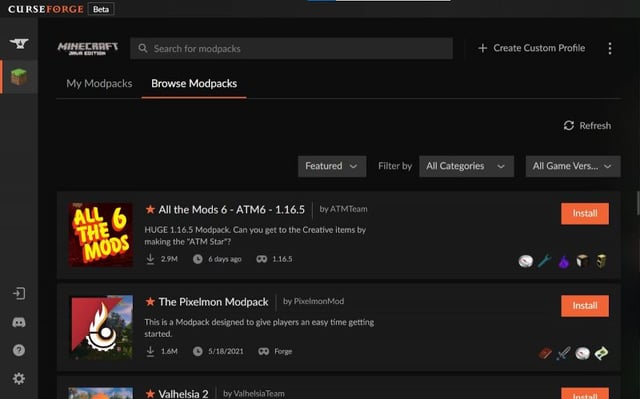Click author link by ValhelsiaTeam
Image resolution: width=640 pixels, height=399 pixels.
pos(254,393)
